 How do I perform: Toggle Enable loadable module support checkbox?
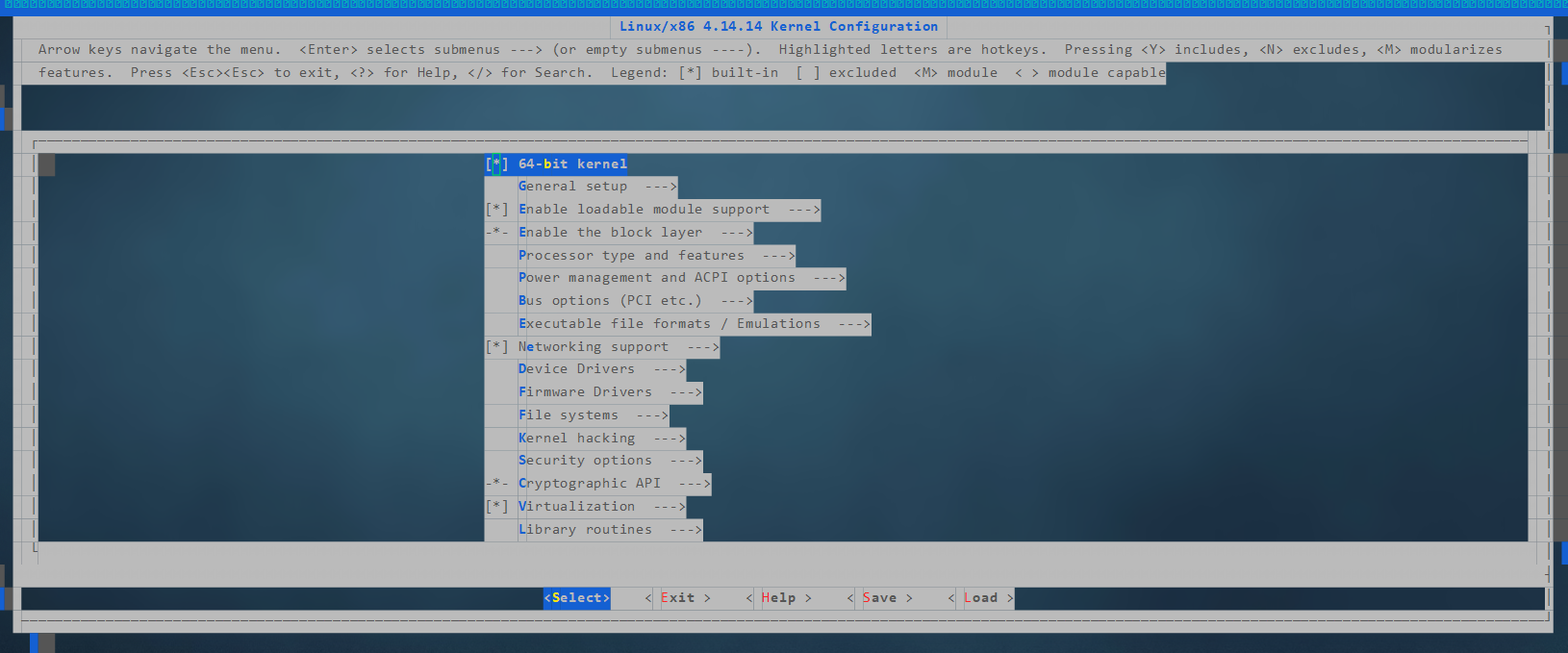[496, 210]
